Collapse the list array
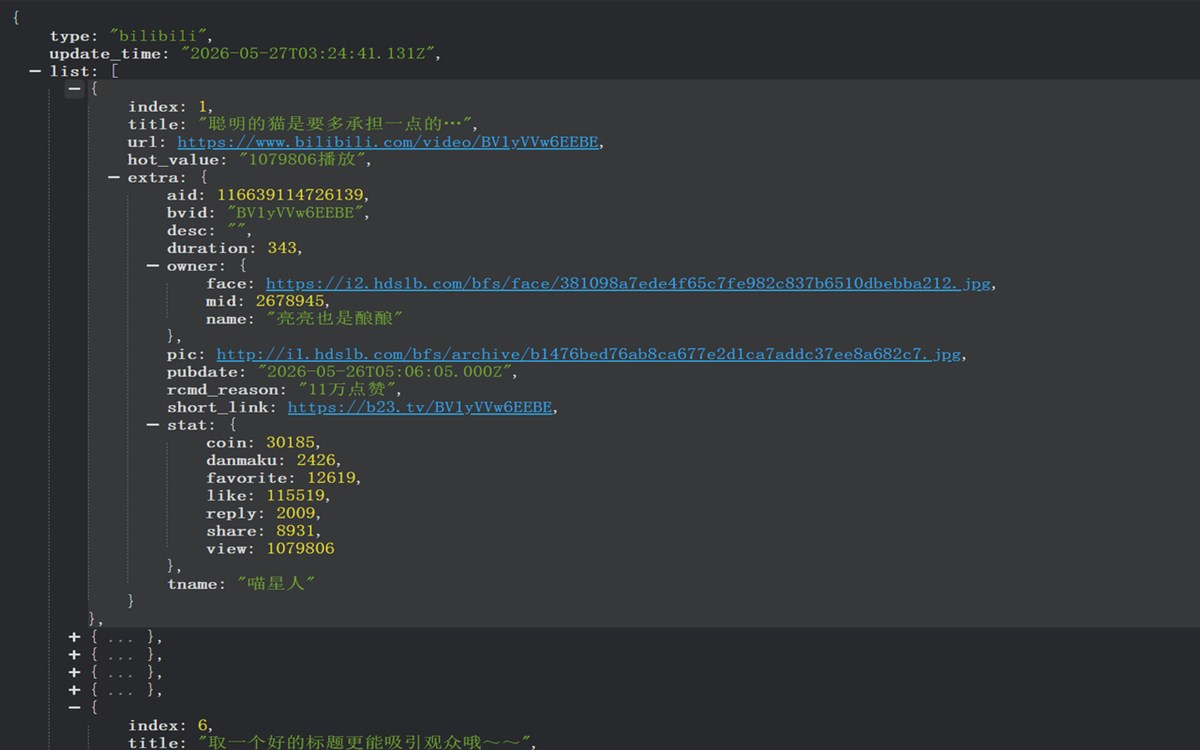 tap(35, 71)
